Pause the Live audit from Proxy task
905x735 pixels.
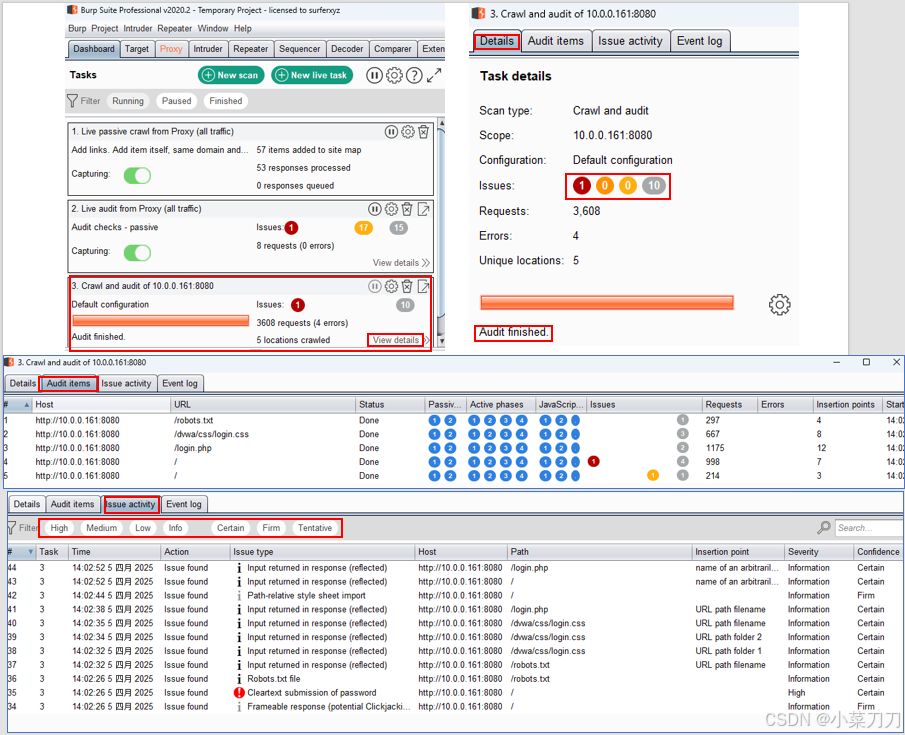click(375, 209)
